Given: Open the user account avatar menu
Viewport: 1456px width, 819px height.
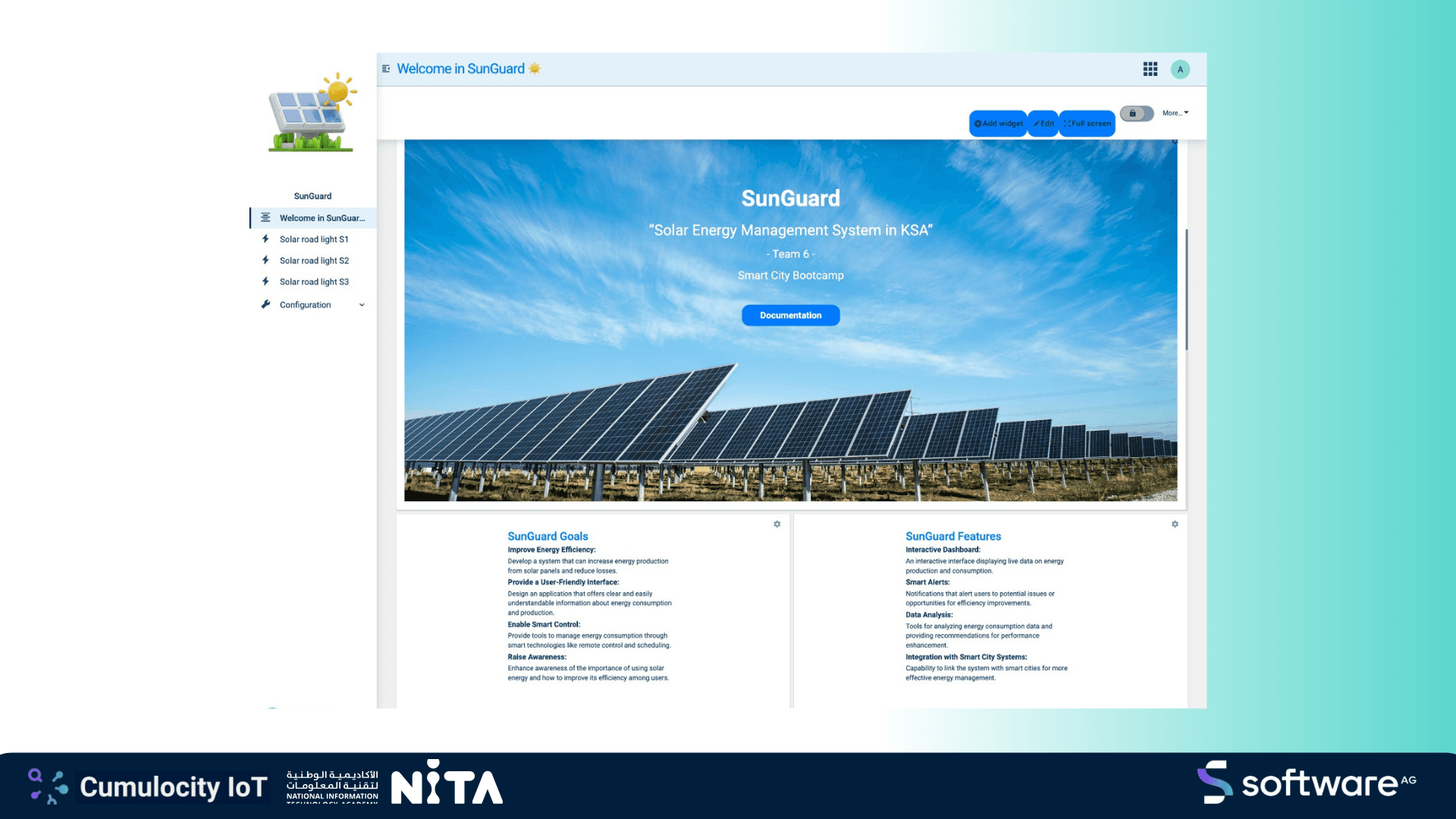Looking at the screenshot, I should click(x=1180, y=69).
